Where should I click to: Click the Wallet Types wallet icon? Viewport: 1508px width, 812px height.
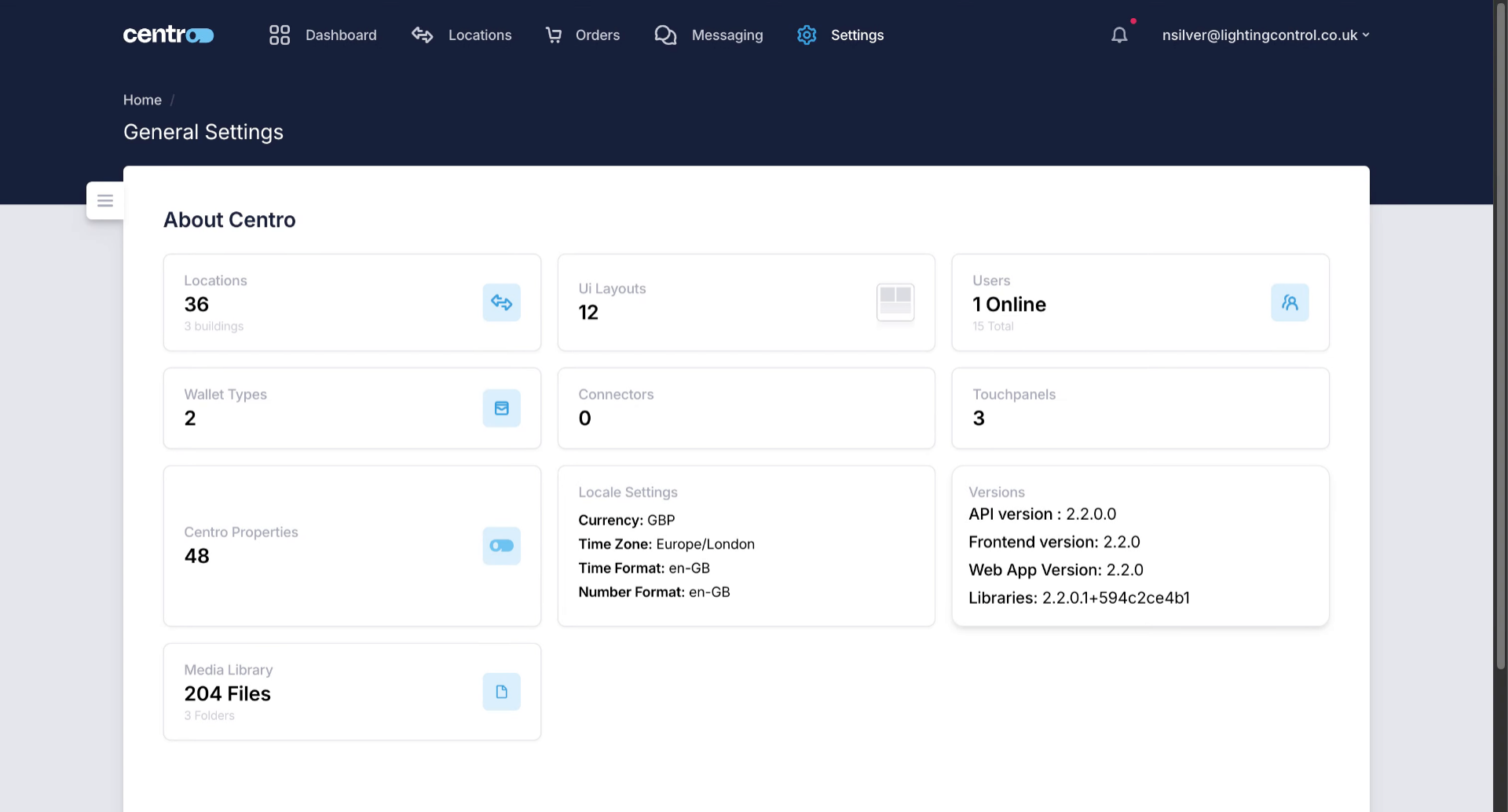[501, 408]
